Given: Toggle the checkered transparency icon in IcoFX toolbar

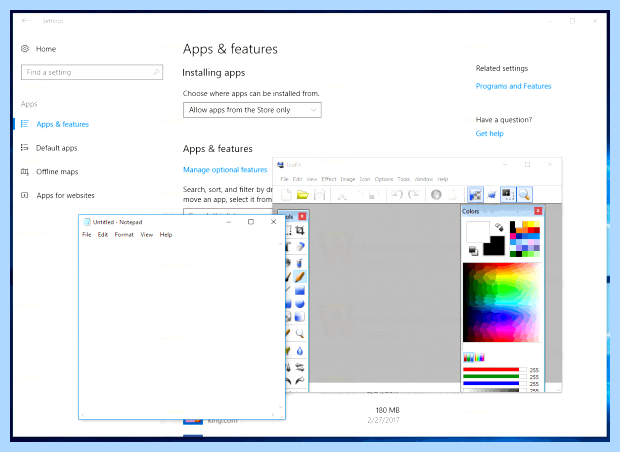Looking at the screenshot, I should pyautogui.click(x=475, y=195).
